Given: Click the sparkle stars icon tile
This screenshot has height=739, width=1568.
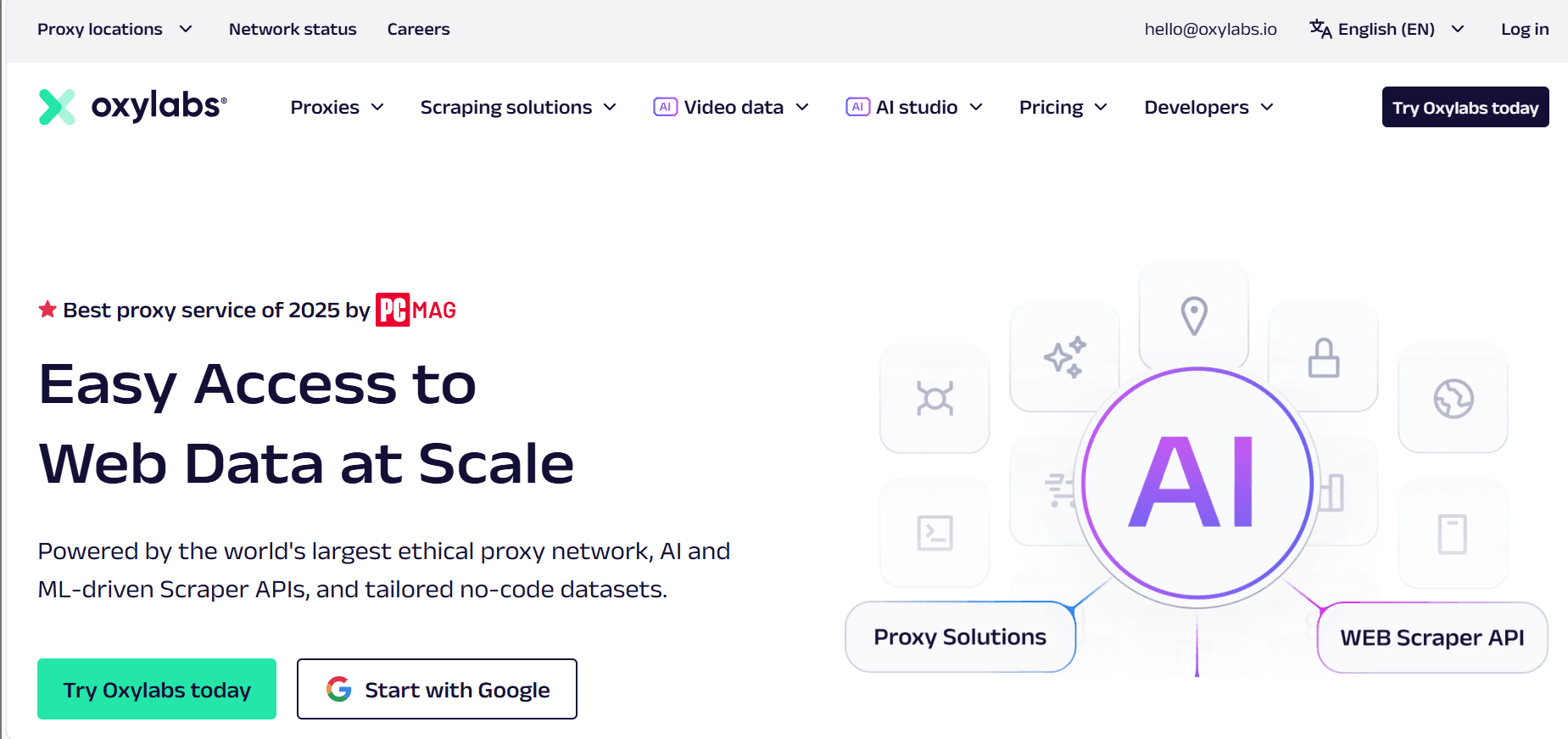Looking at the screenshot, I should [x=1064, y=357].
